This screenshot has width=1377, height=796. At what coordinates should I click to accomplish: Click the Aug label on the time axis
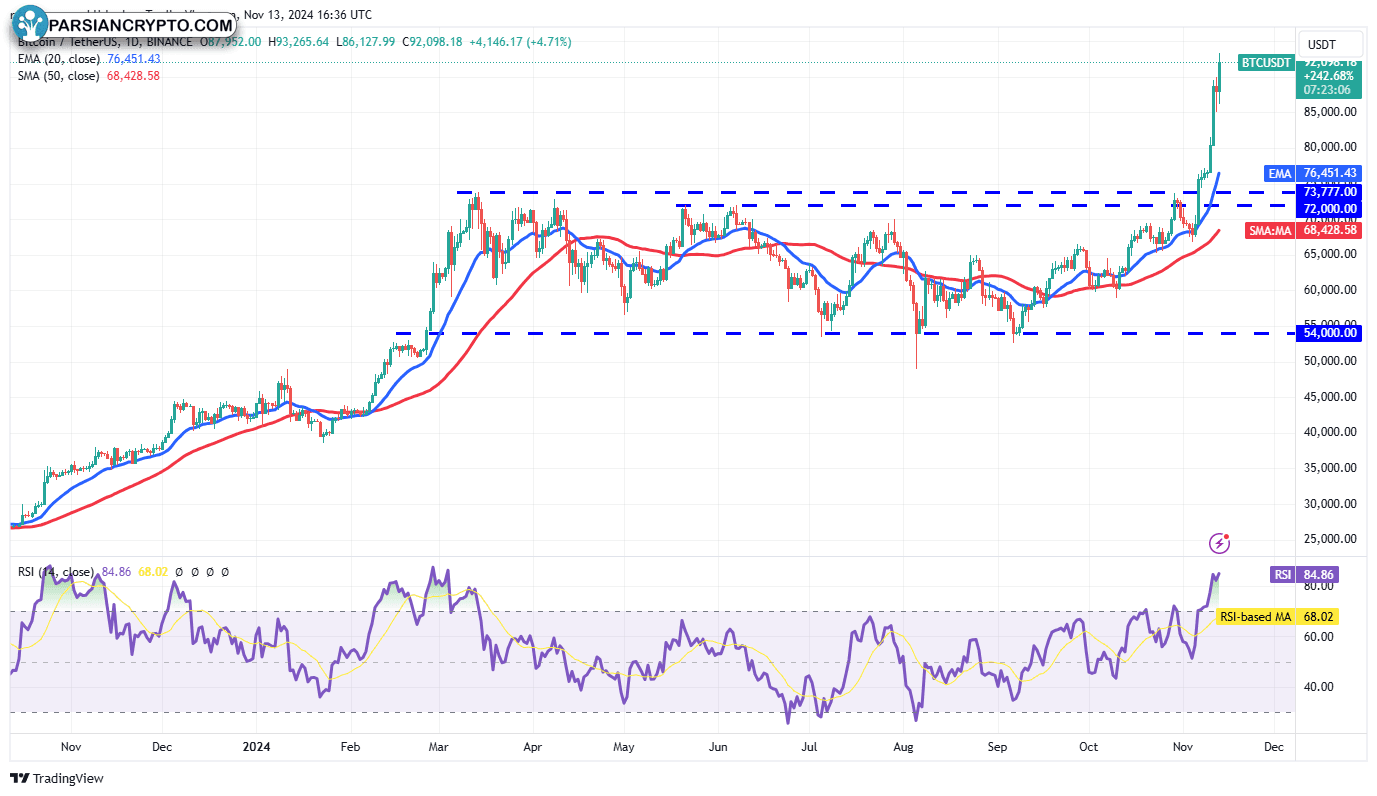click(x=903, y=747)
